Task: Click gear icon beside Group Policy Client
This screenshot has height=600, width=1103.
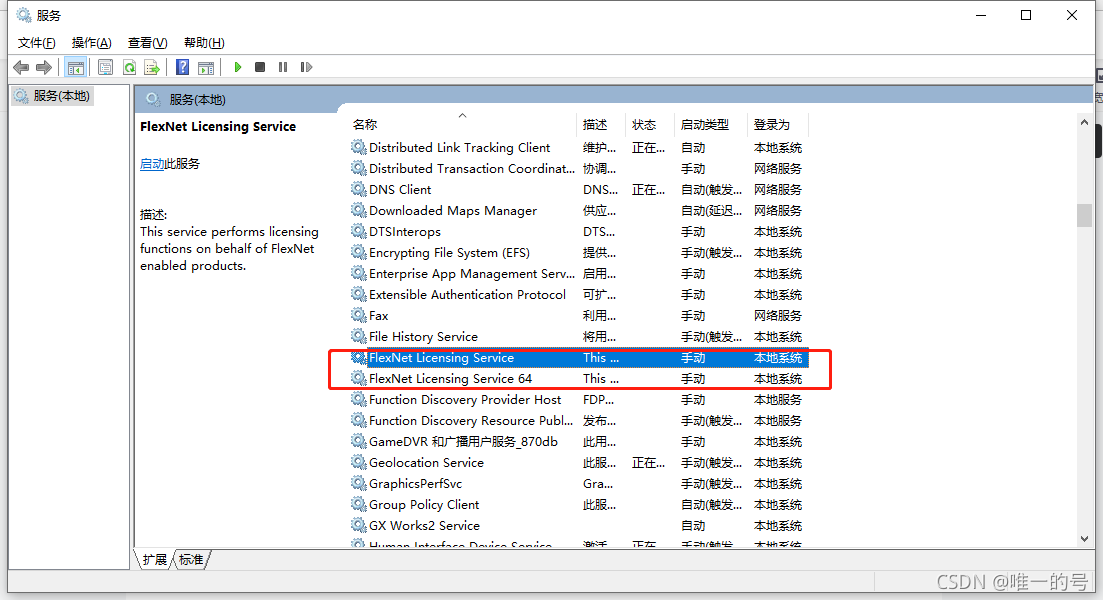Action: [359, 504]
